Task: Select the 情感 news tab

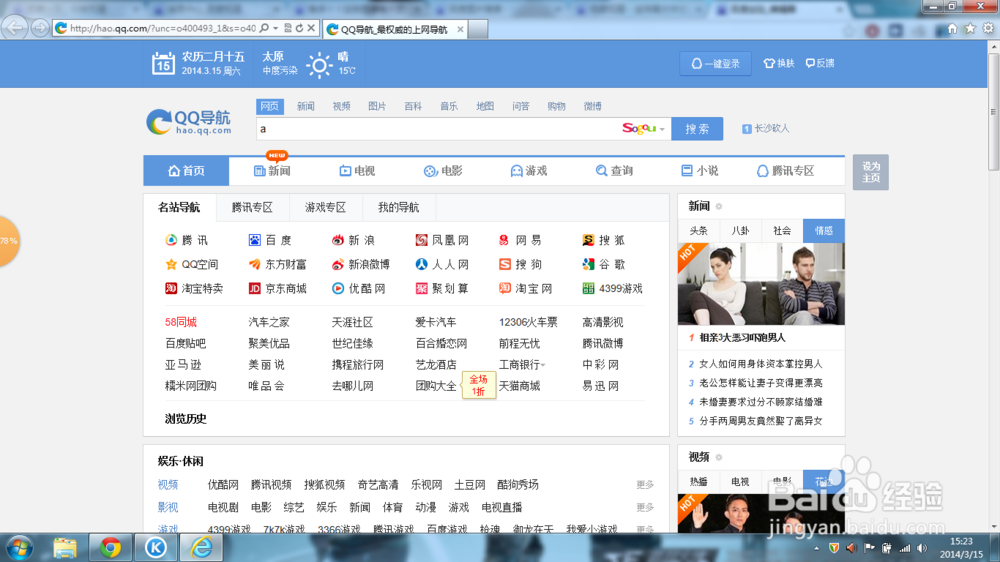Action: [824, 231]
